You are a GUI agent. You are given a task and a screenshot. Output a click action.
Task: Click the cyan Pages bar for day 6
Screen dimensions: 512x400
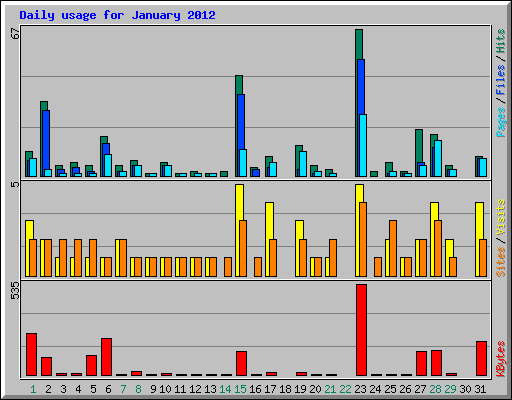pos(108,165)
